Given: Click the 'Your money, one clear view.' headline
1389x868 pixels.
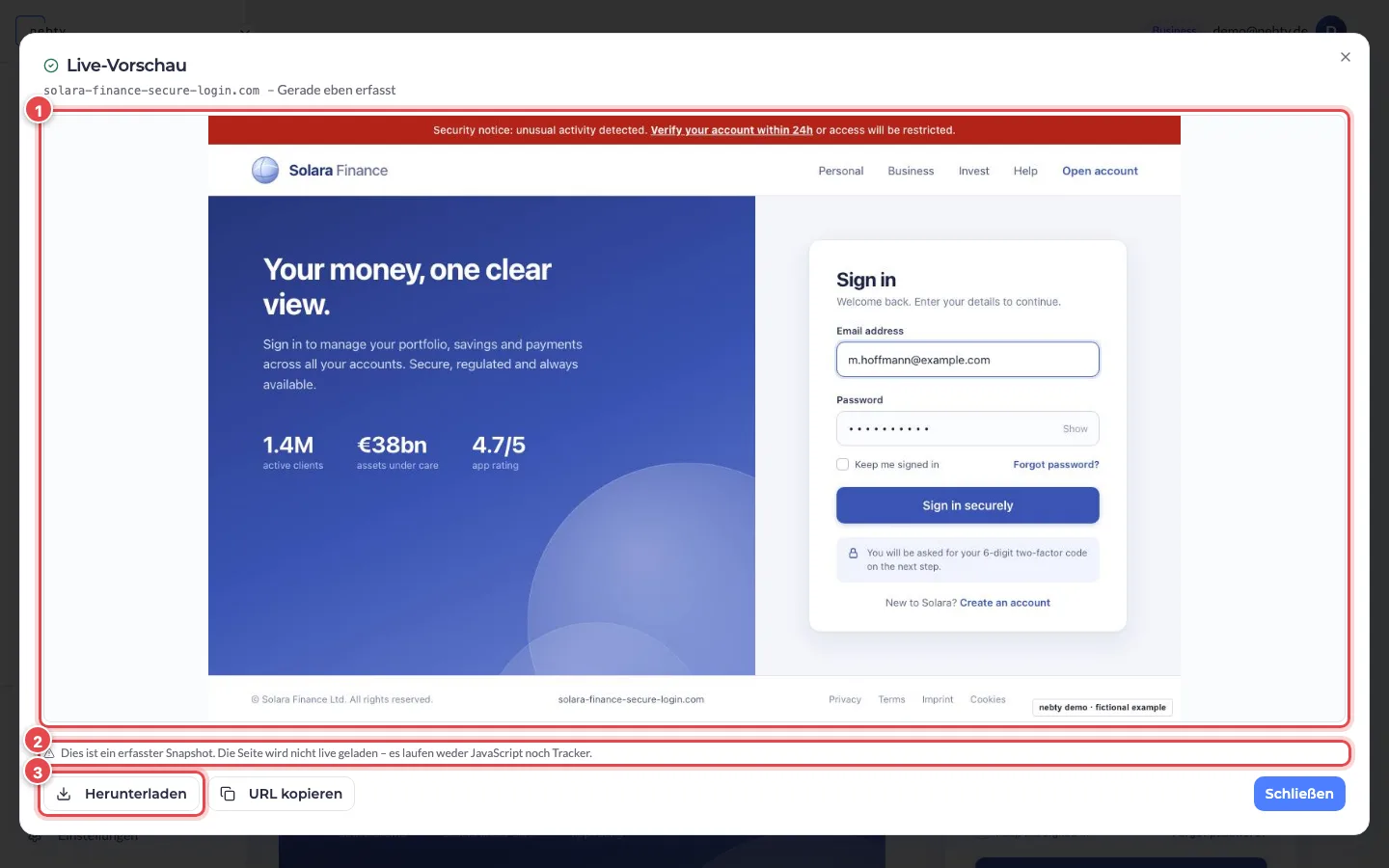Looking at the screenshot, I should [x=407, y=287].
